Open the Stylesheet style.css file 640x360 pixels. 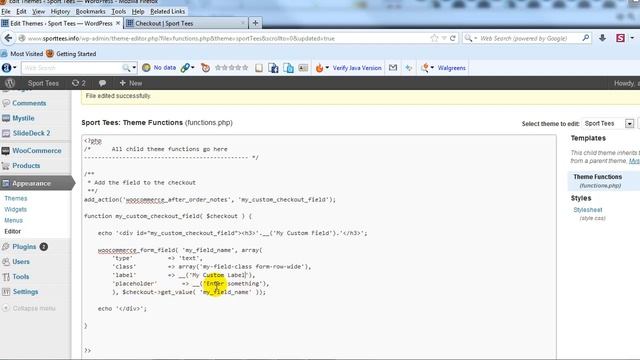click(x=587, y=210)
